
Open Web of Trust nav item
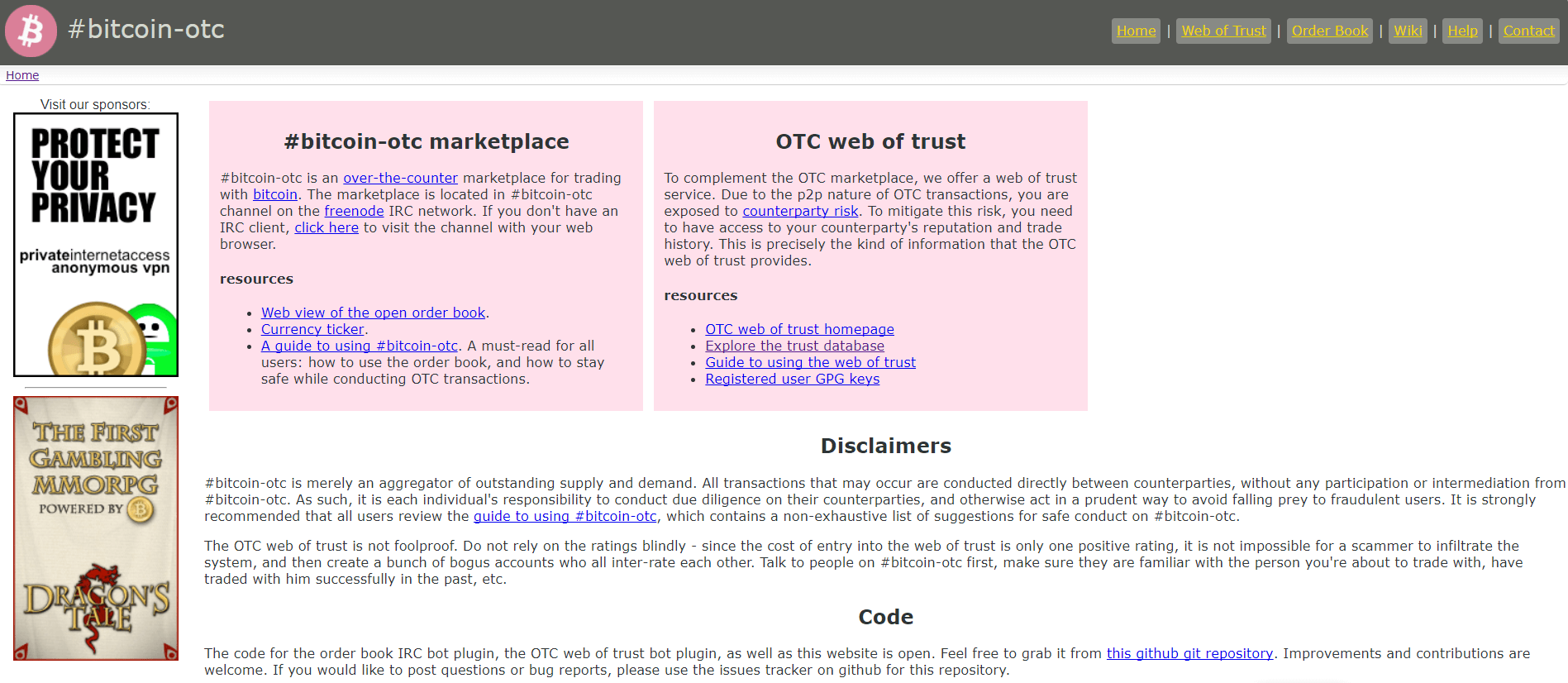(x=1223, y=31)
